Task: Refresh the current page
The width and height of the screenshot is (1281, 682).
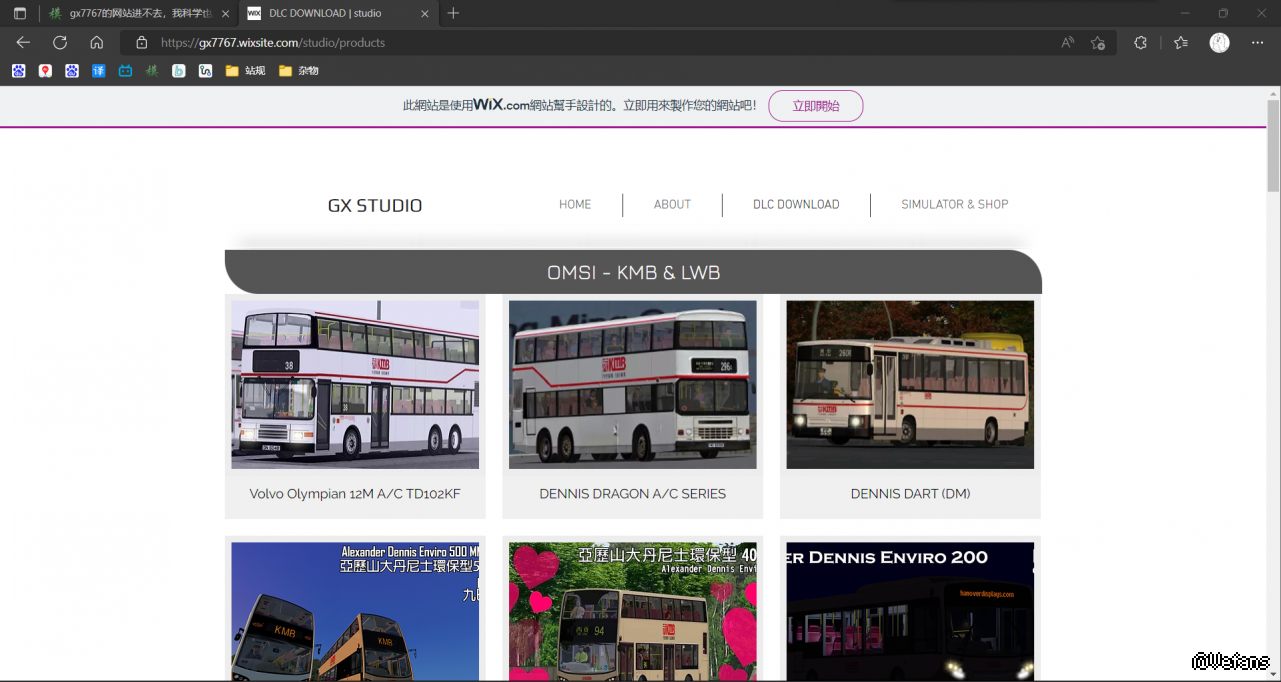Action: click(60, 43)
